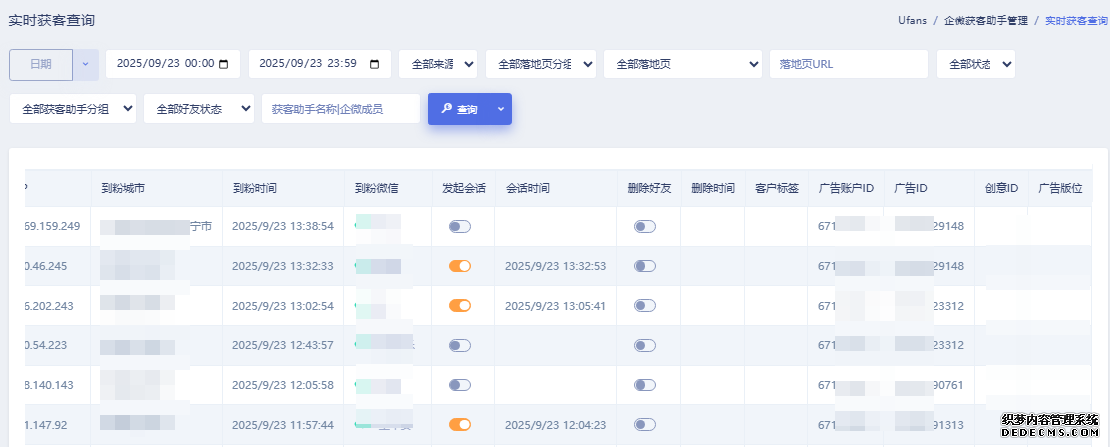Click the 落地页URL input field

(x=848, y=64)
